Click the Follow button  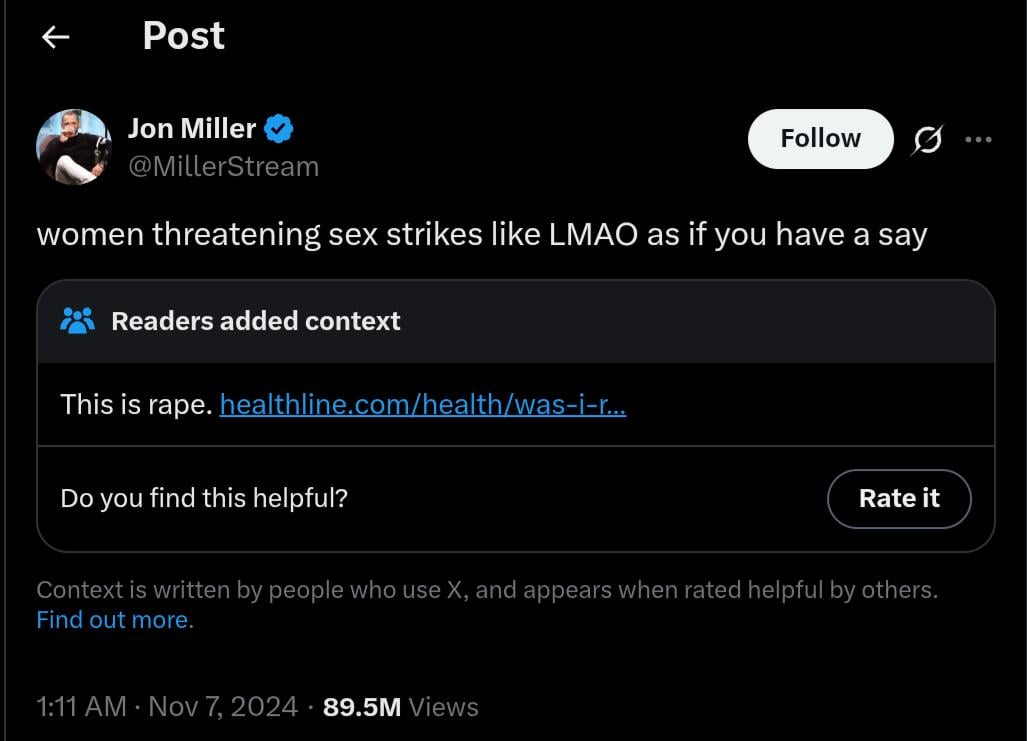pos(820,139)
